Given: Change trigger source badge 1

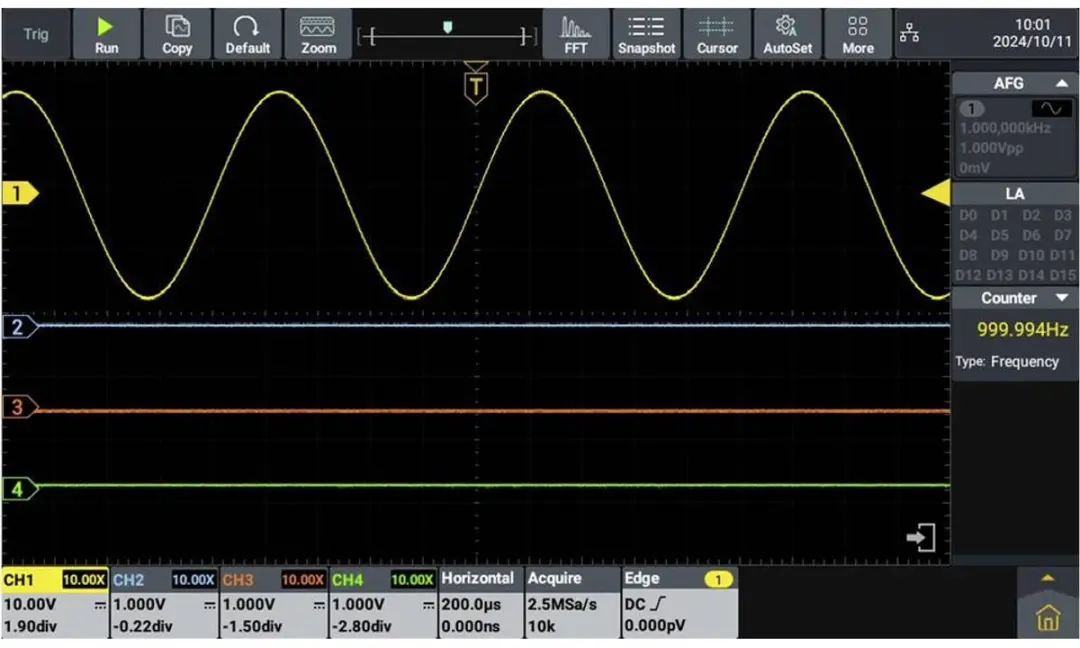Looking at the screenshot, I should pos(718,580).
